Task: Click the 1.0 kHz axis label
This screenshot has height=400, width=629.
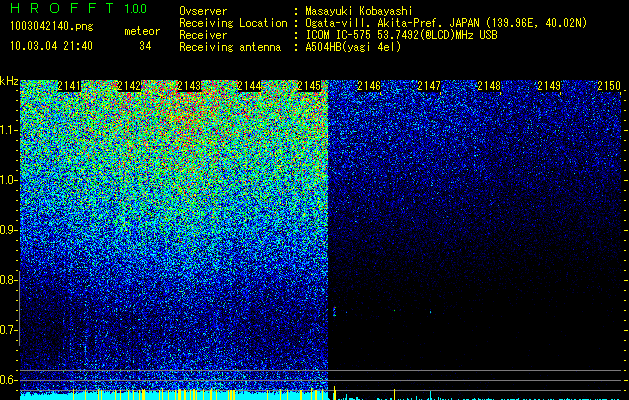Action: tap(8, 180)
